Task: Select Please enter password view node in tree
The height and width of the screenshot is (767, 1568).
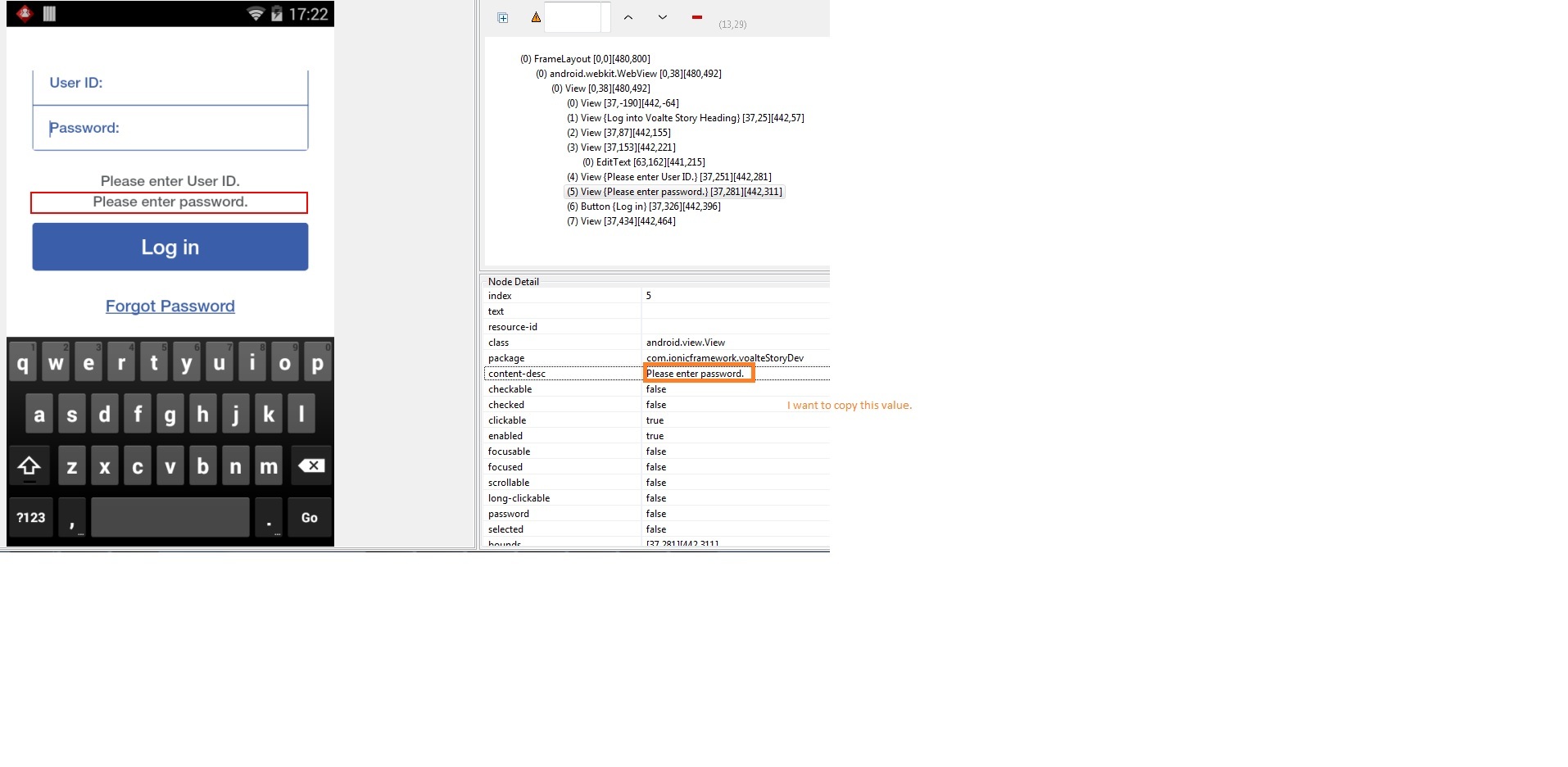Action: point(674,192)
